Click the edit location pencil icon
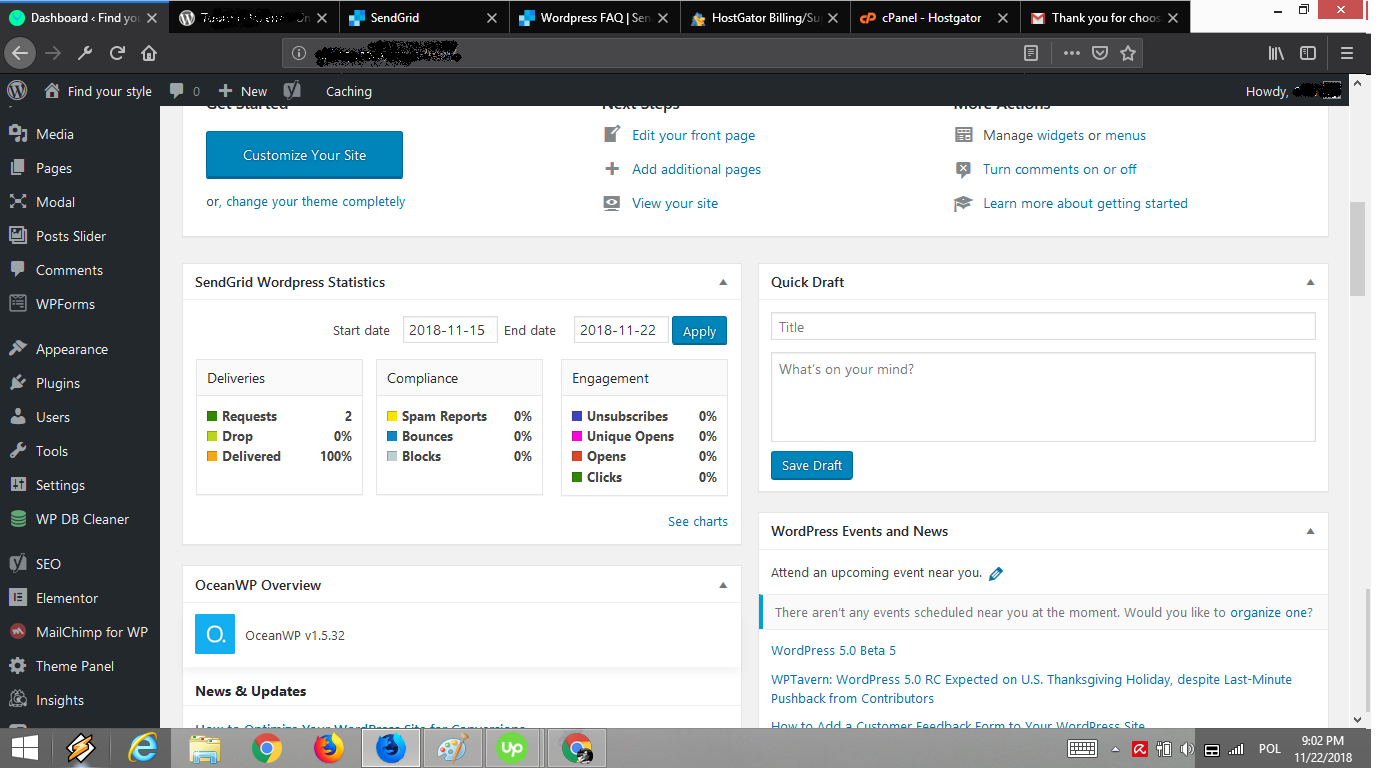 (x=995, y=574)
